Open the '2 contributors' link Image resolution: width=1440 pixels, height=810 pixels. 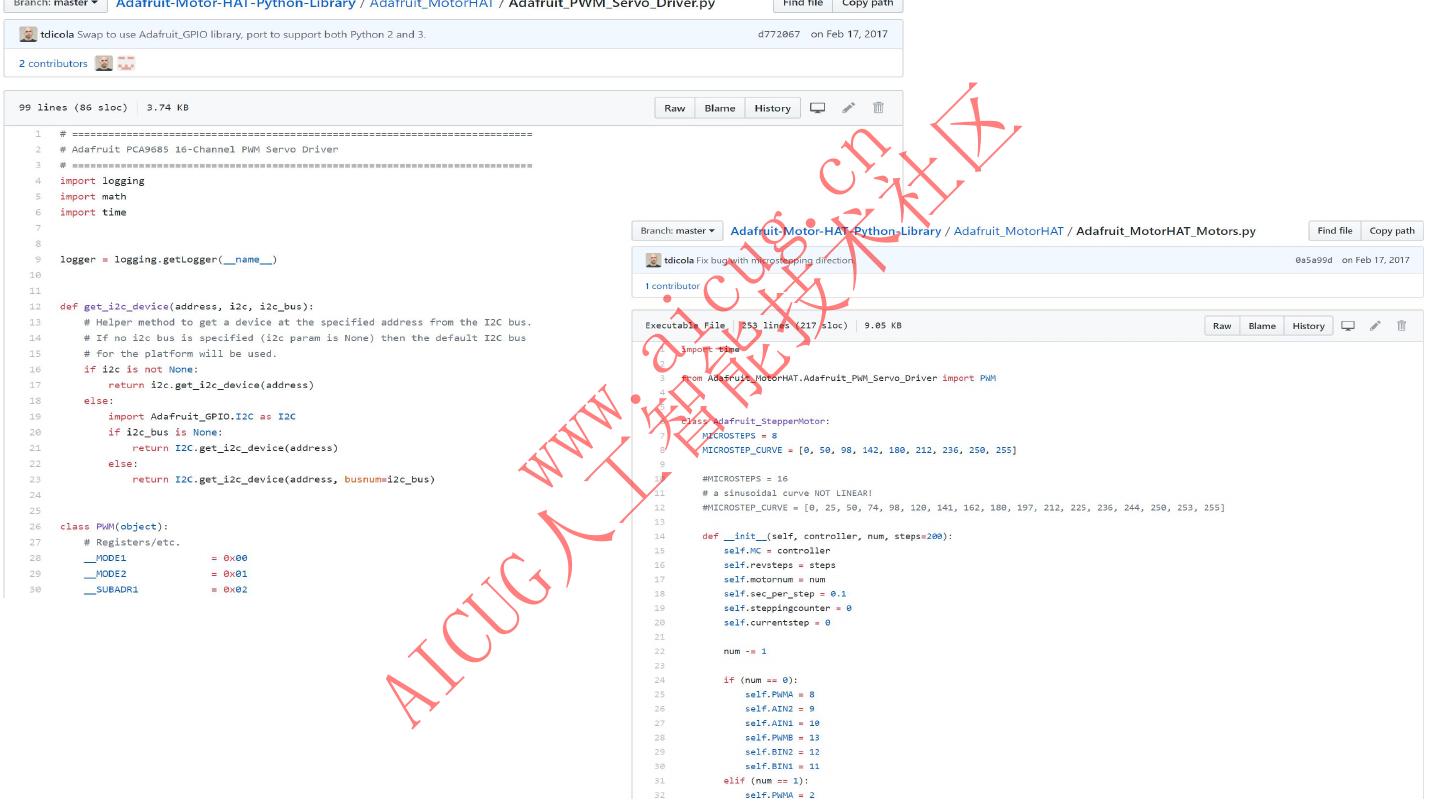[x=53, y=64]
